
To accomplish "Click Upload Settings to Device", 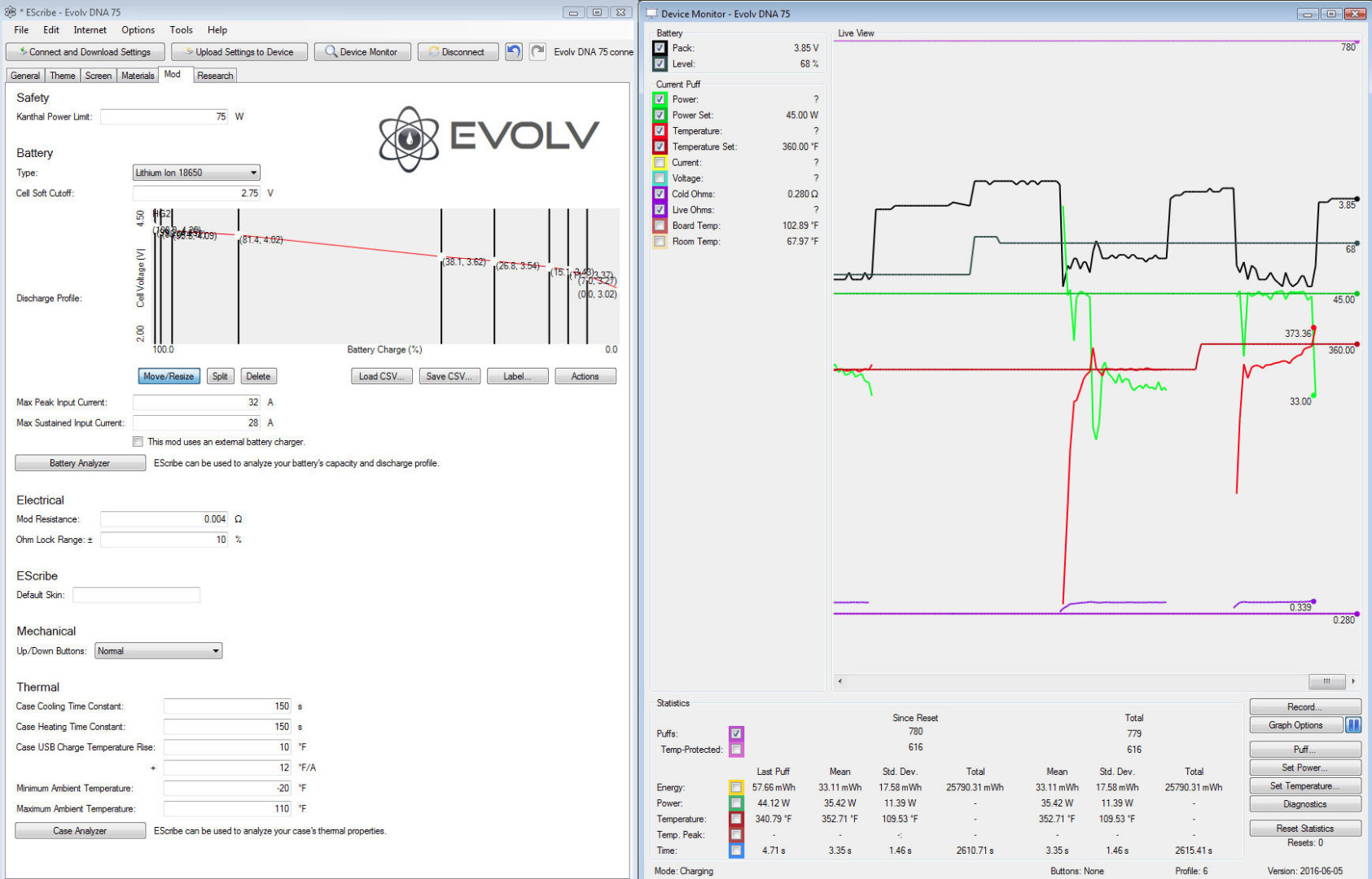I will [239, 52].
